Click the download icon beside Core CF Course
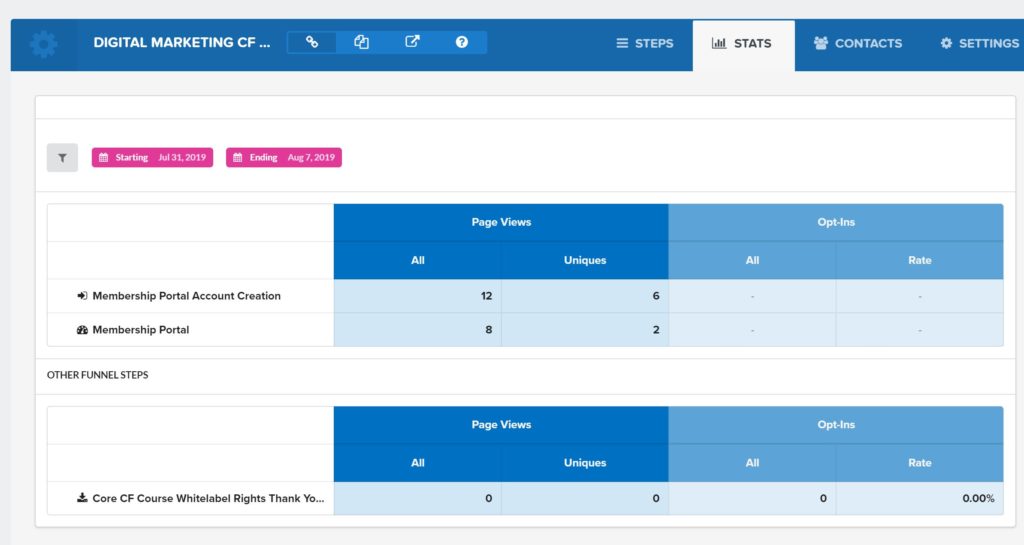This screenshot has height=545, width=1024. [x=82, y=498]
